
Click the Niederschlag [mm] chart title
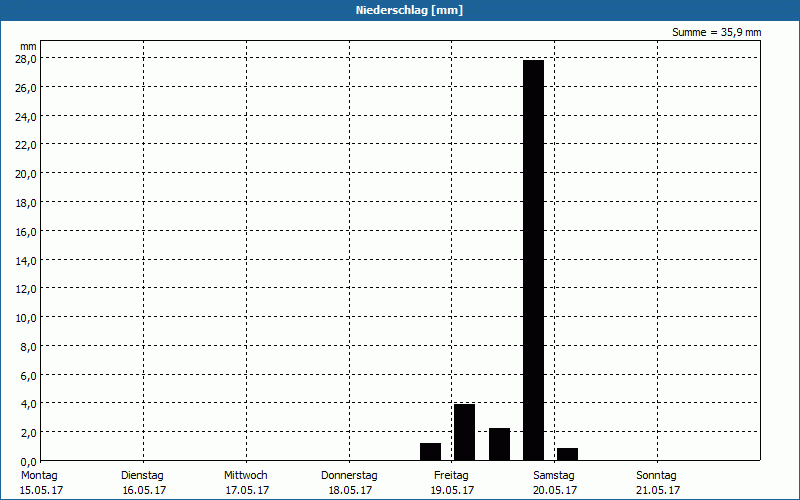409,10
